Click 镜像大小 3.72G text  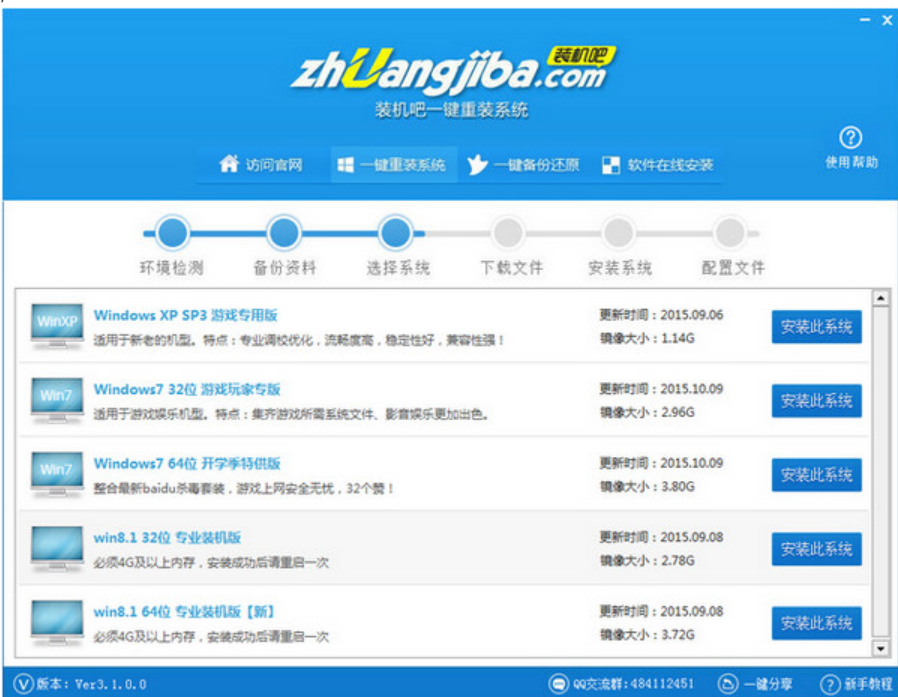pyautogui.click(x=647, y=635)
